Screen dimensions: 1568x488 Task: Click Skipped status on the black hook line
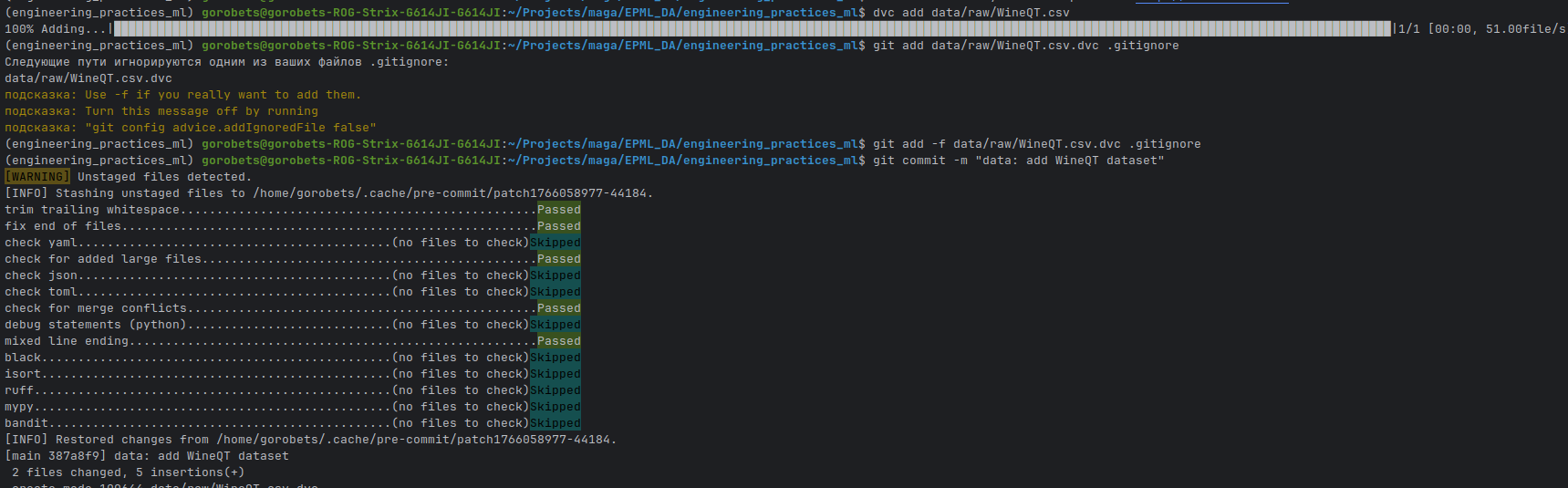[555, 358]
